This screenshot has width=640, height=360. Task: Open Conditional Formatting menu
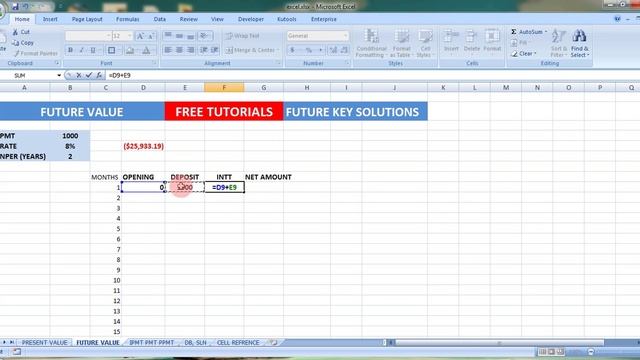371,43
